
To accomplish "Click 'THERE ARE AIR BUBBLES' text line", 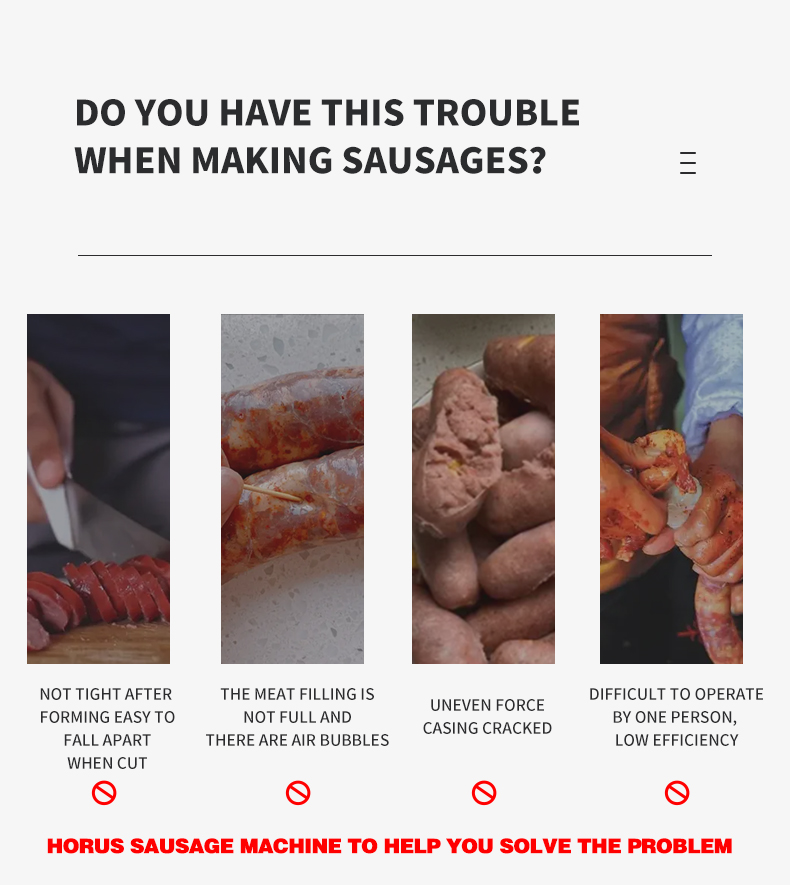I will [297, 740].
